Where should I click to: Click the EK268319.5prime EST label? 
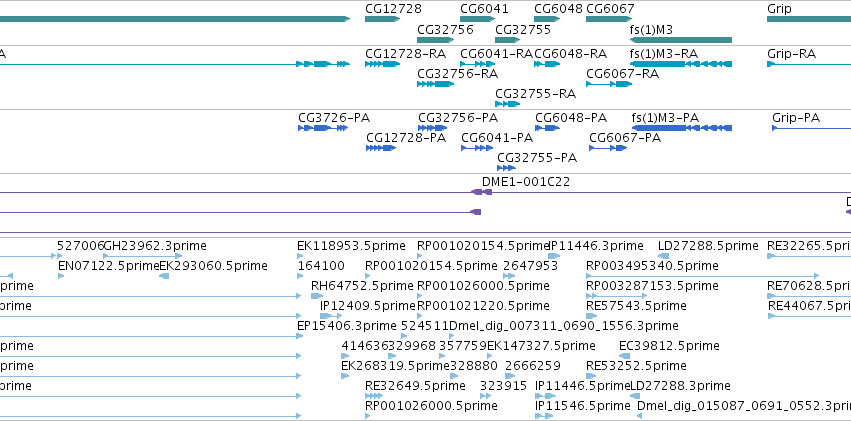395,366
